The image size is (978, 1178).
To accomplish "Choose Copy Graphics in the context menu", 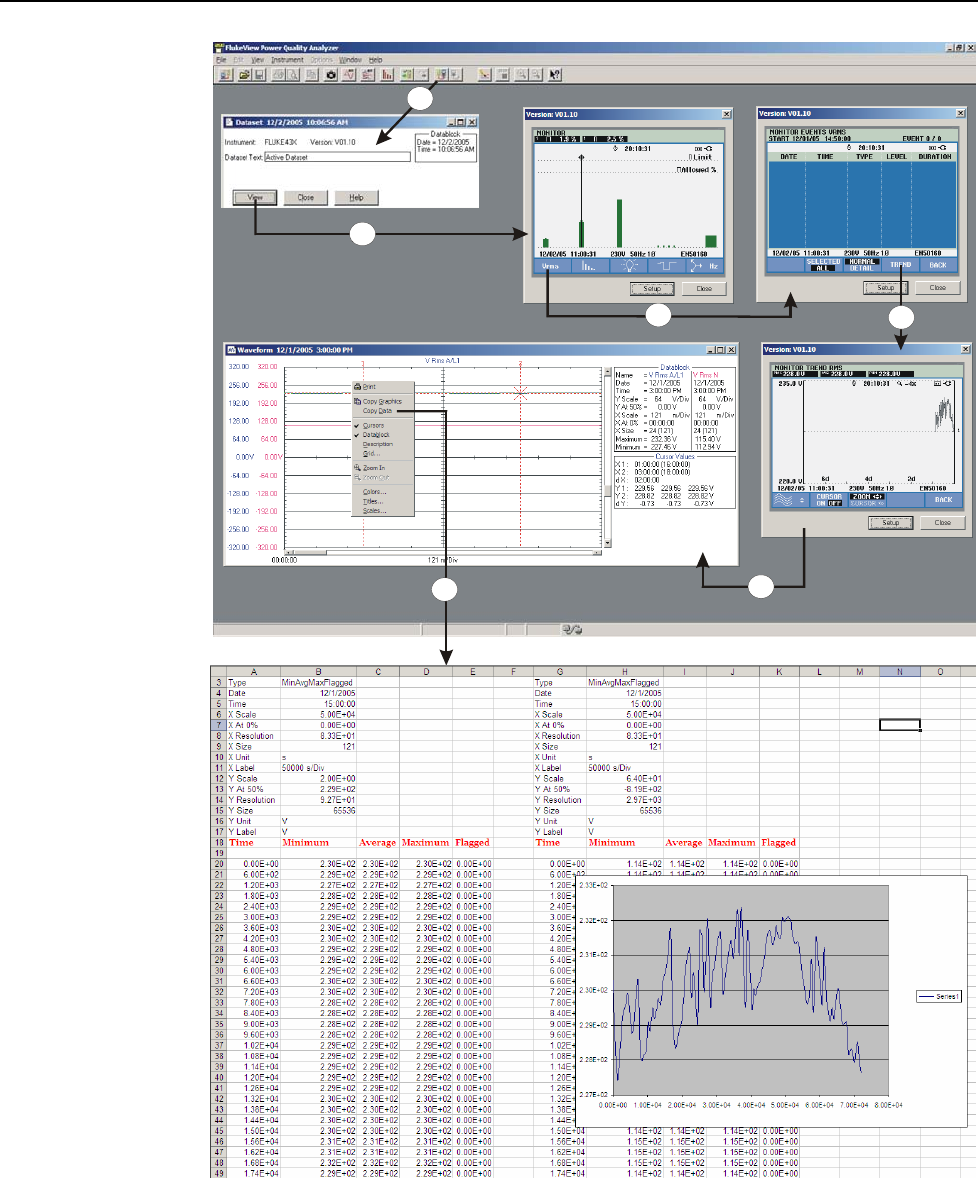I will click(382, 401).
